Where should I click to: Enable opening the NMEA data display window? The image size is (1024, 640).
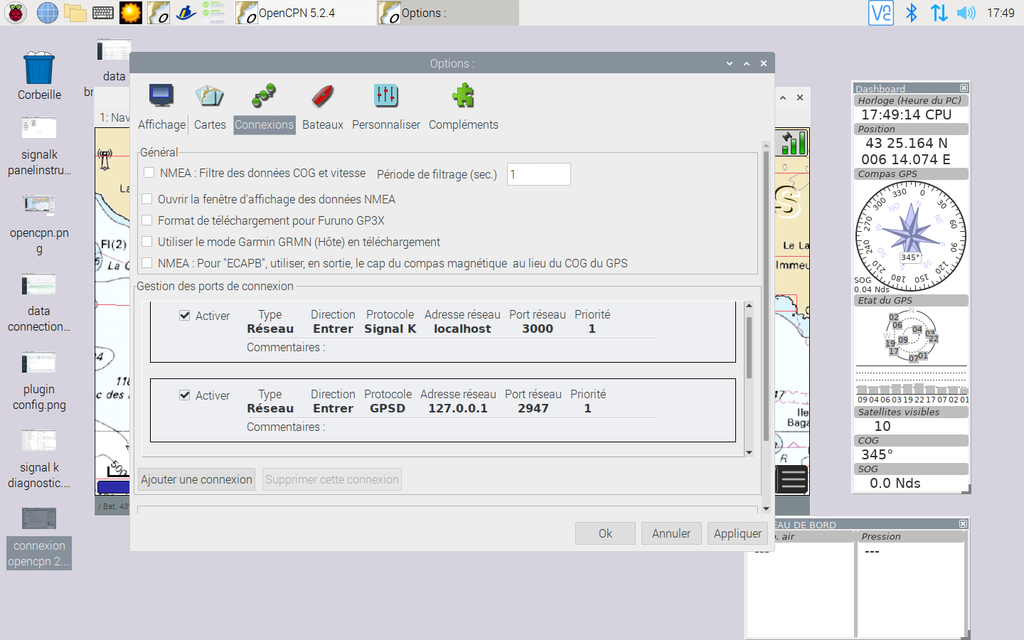(x=147, y=199)
